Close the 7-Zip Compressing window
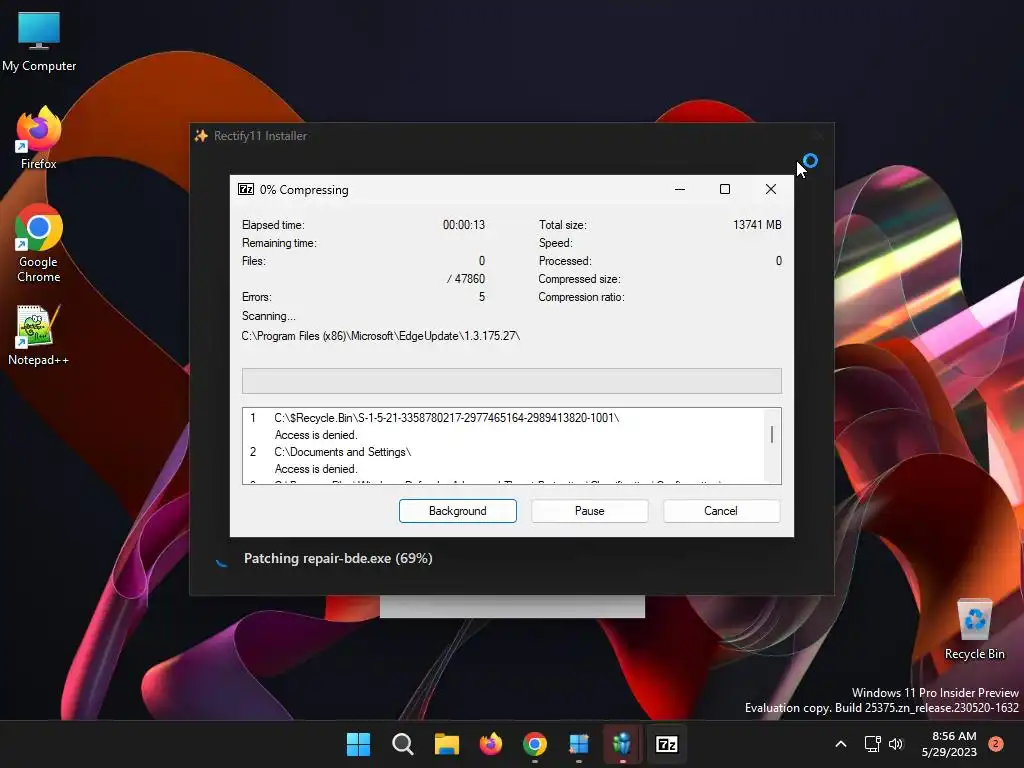The width and height of the screenshot is (1024, 768). 771,189
